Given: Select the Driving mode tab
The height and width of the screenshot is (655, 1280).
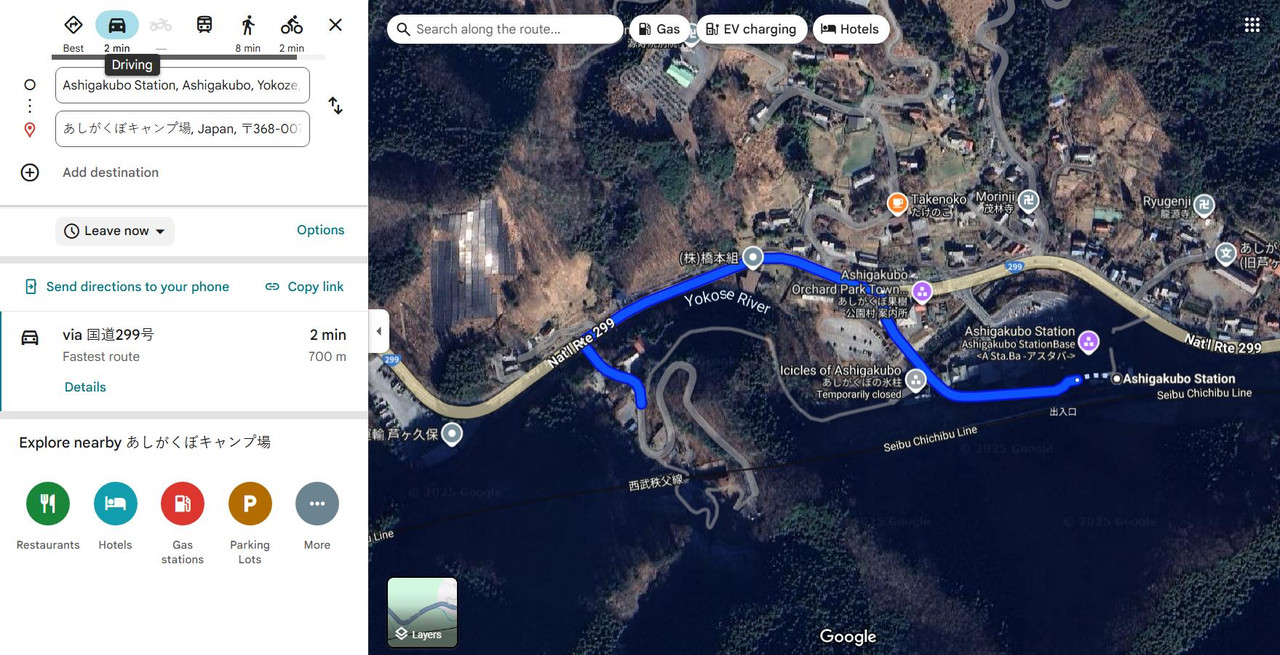Looking at the screenshot, I should [117, 26].
